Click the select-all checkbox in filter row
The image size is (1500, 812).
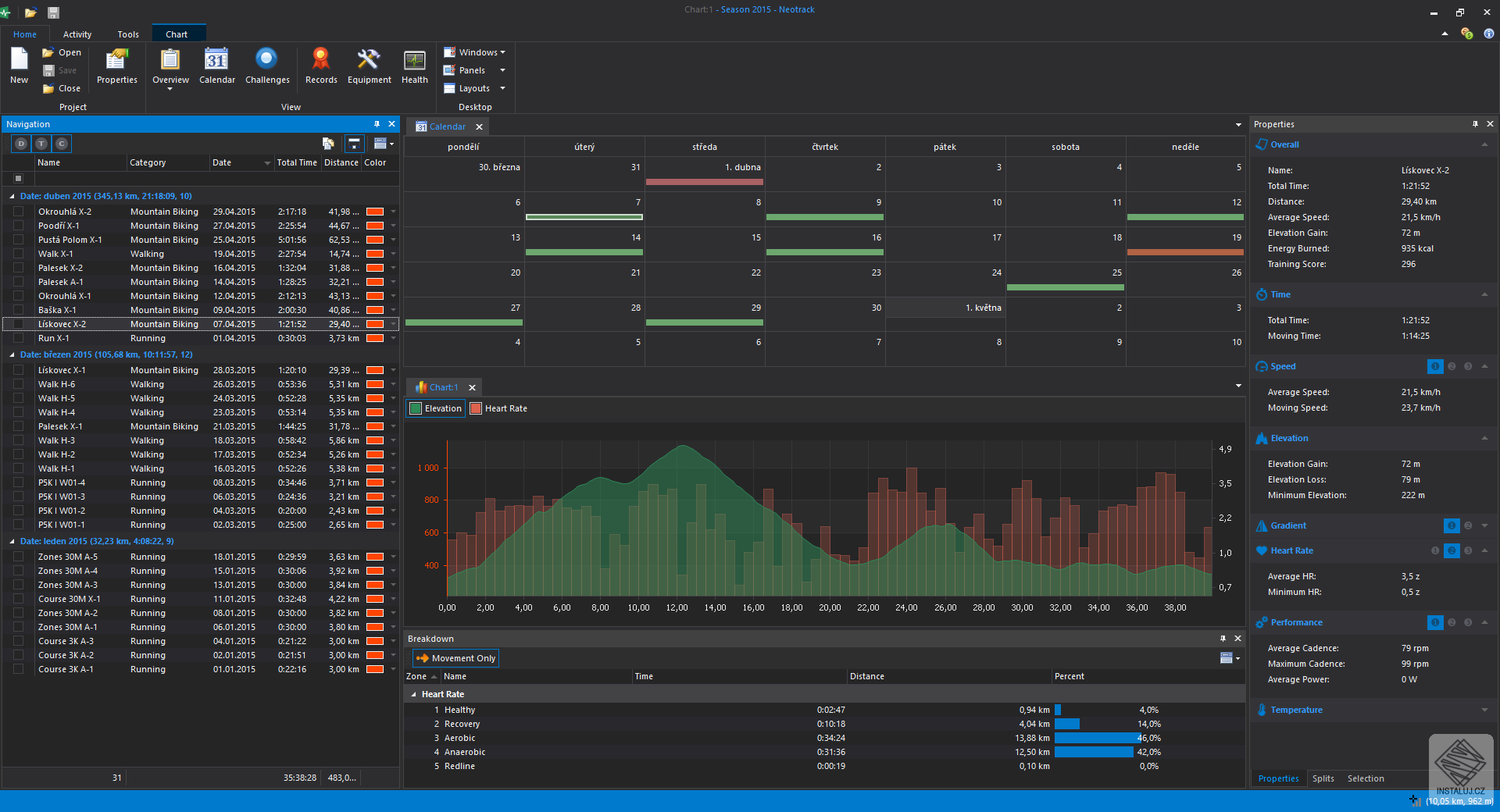pyautogui.click(x=18, y=179)
